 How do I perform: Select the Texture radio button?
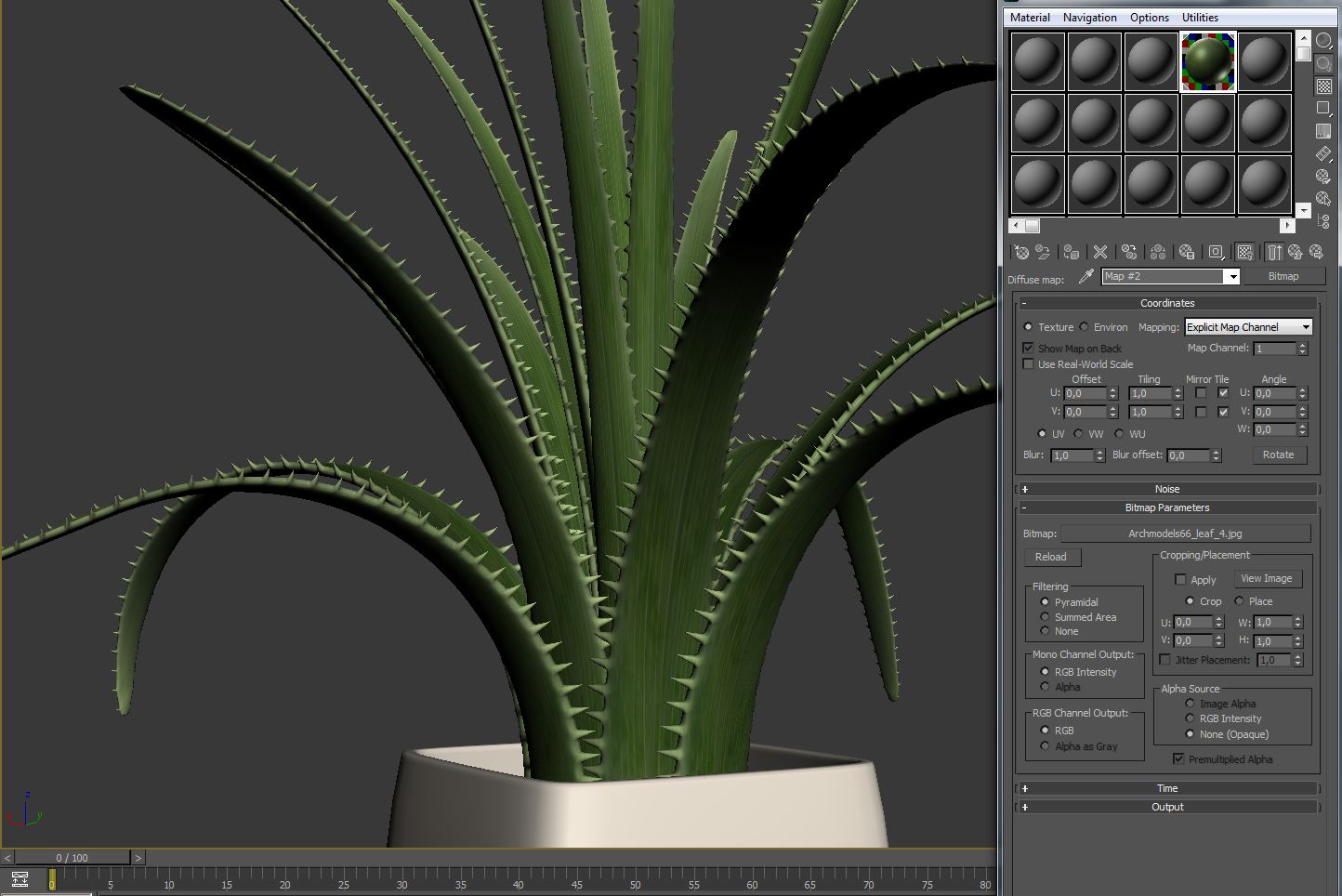click(x=1028, y=327)
